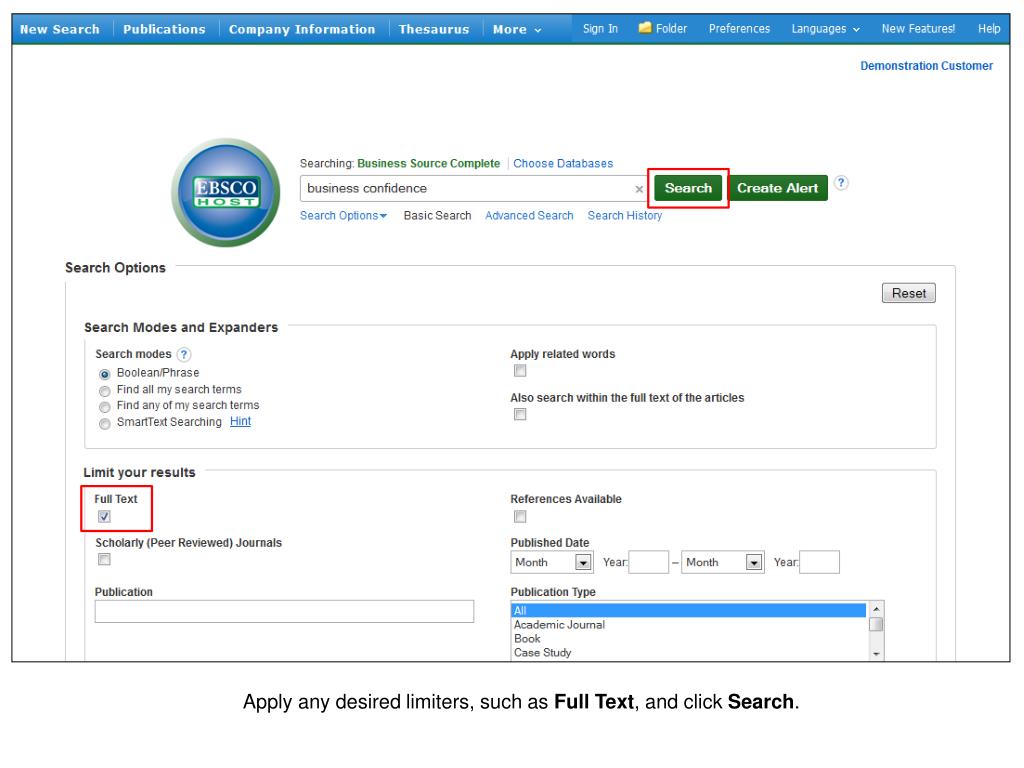Open New Search in top menu
This screenshot has width=1024, height=768.
point(59,29)
